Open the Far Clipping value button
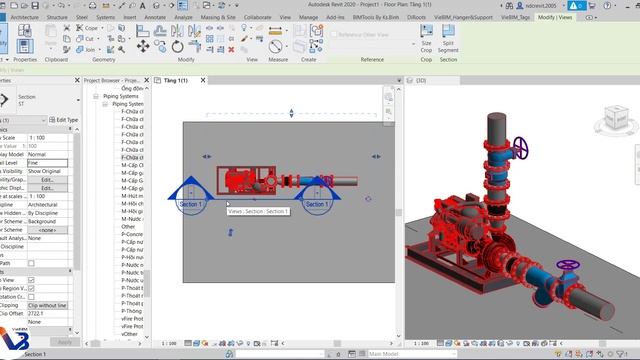The height and width of the screenshot is (360, 640). click(x=47, y=305)
